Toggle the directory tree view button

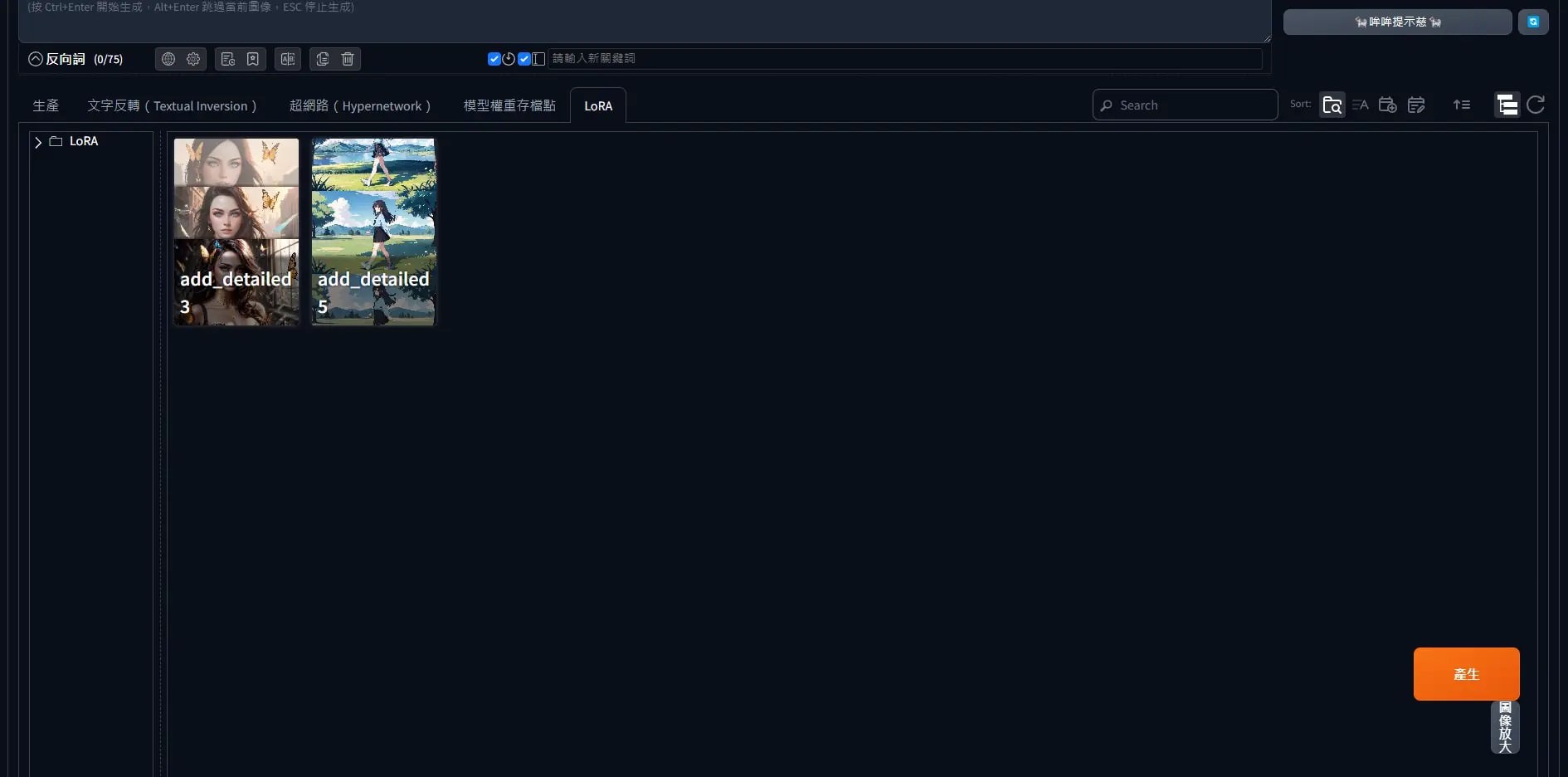pos(1507,105)
